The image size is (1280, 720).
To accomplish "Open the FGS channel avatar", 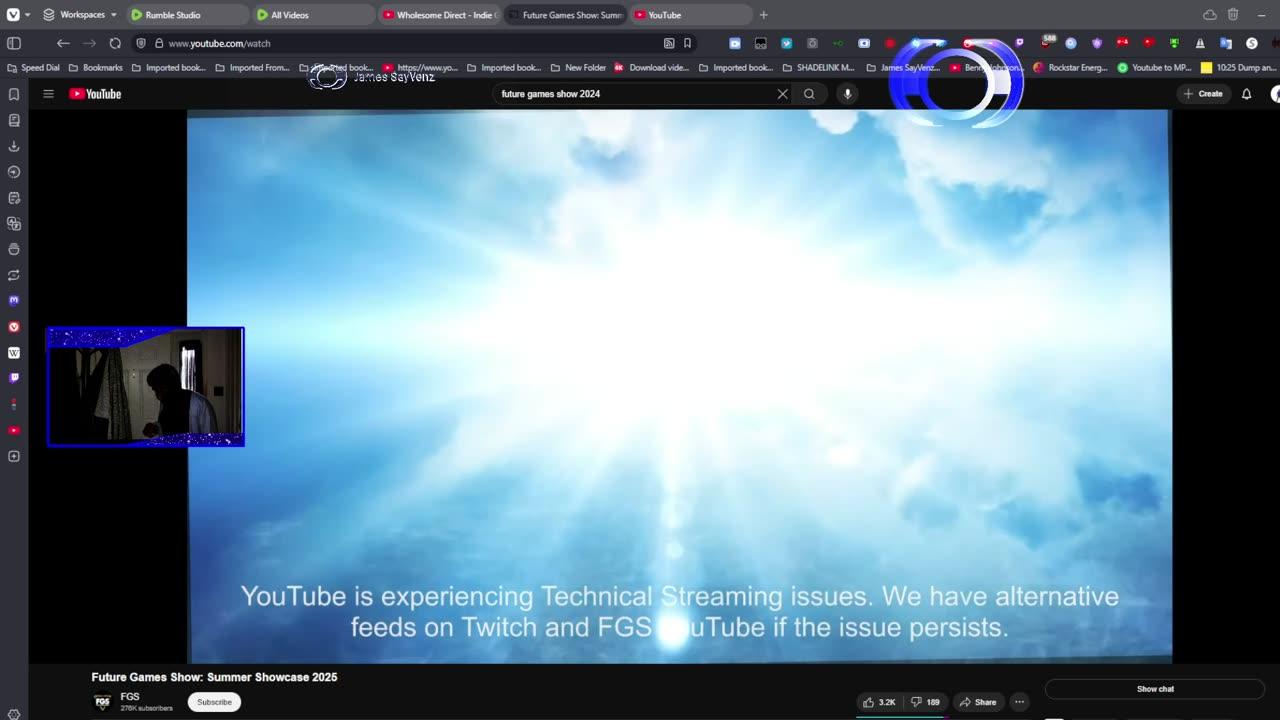I will pyautogui.click(x=102, y=702).
